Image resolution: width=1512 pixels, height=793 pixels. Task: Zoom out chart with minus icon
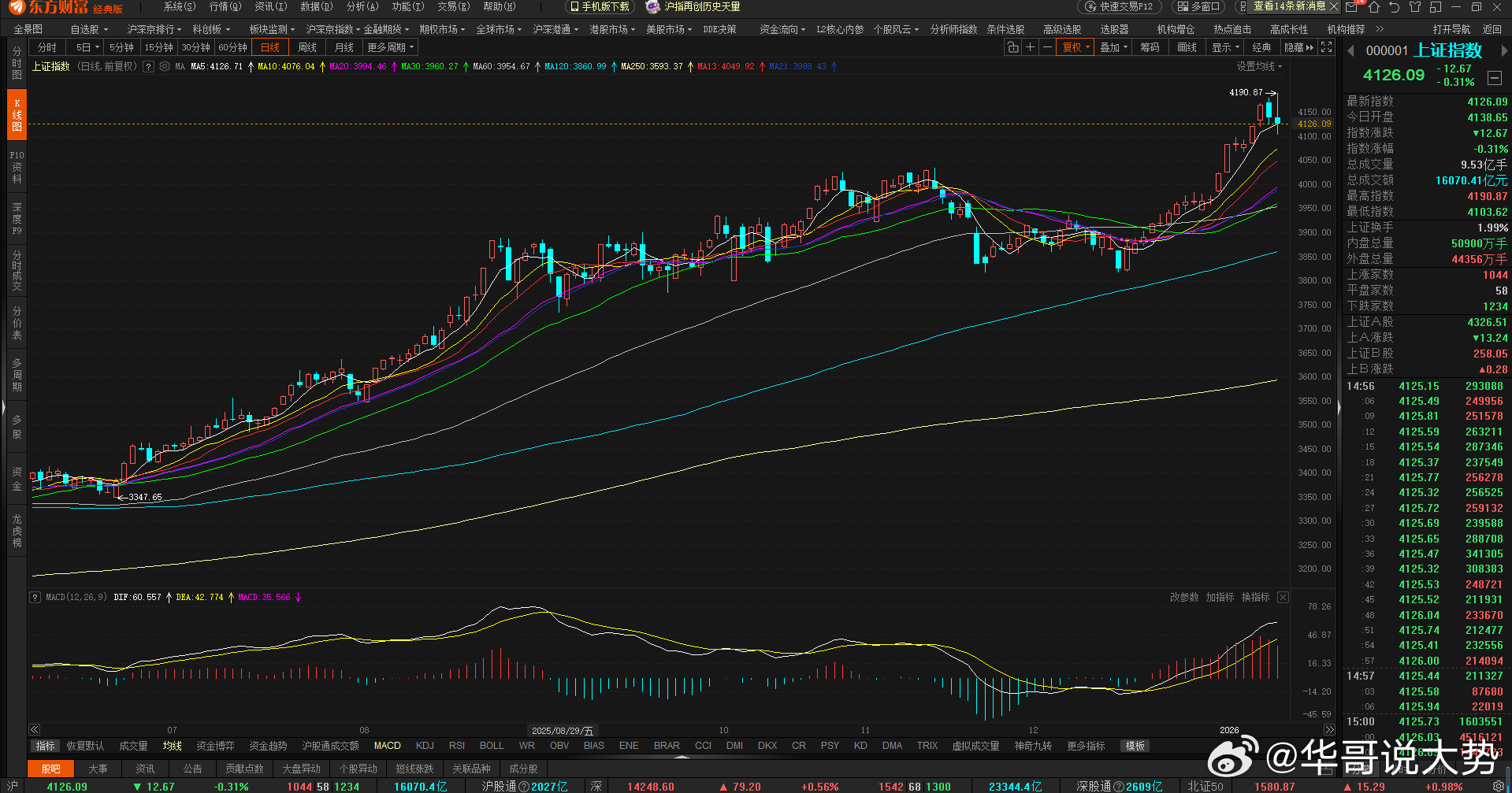1047,47
